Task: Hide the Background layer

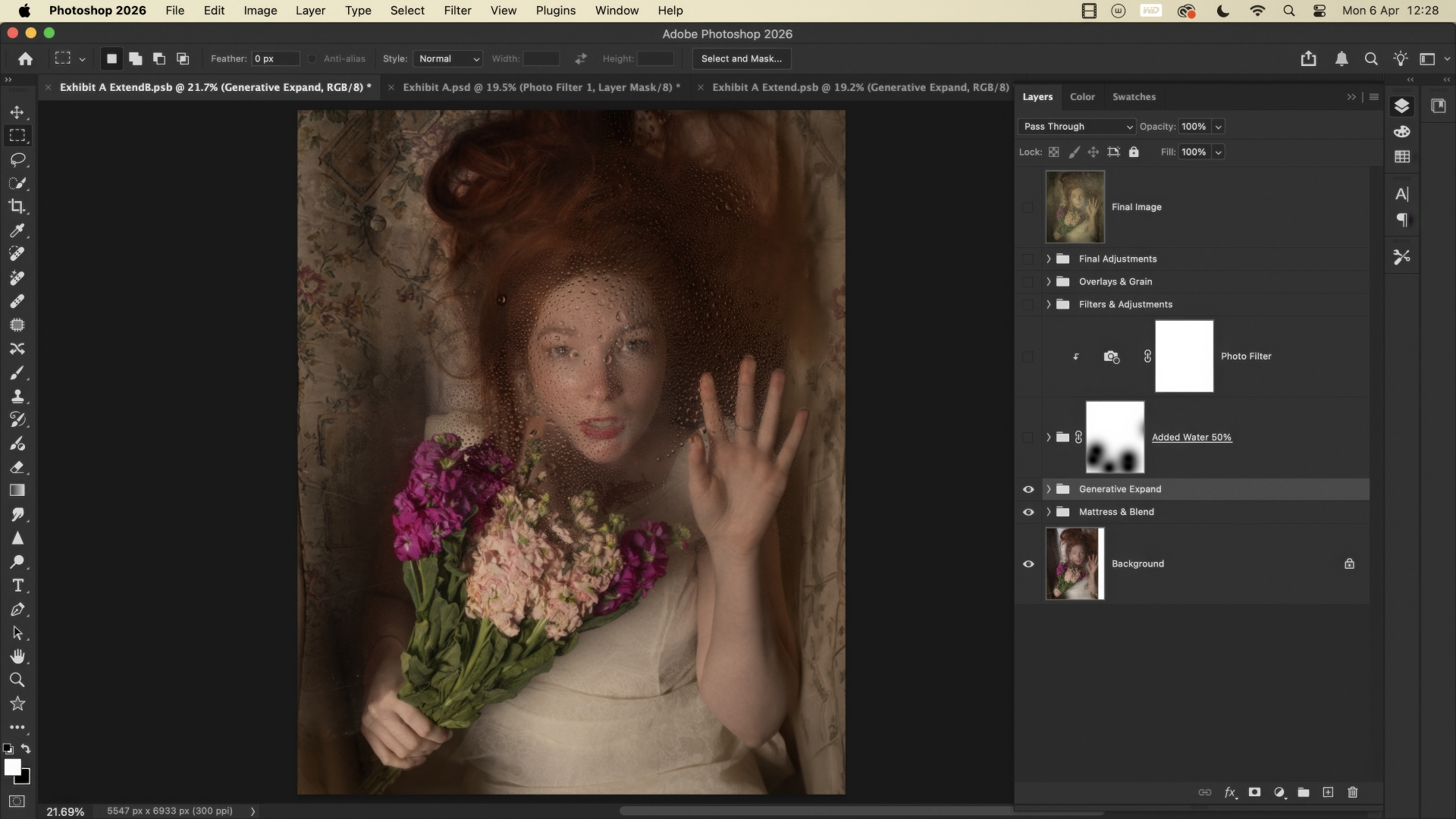Action: pos(1028,564)
